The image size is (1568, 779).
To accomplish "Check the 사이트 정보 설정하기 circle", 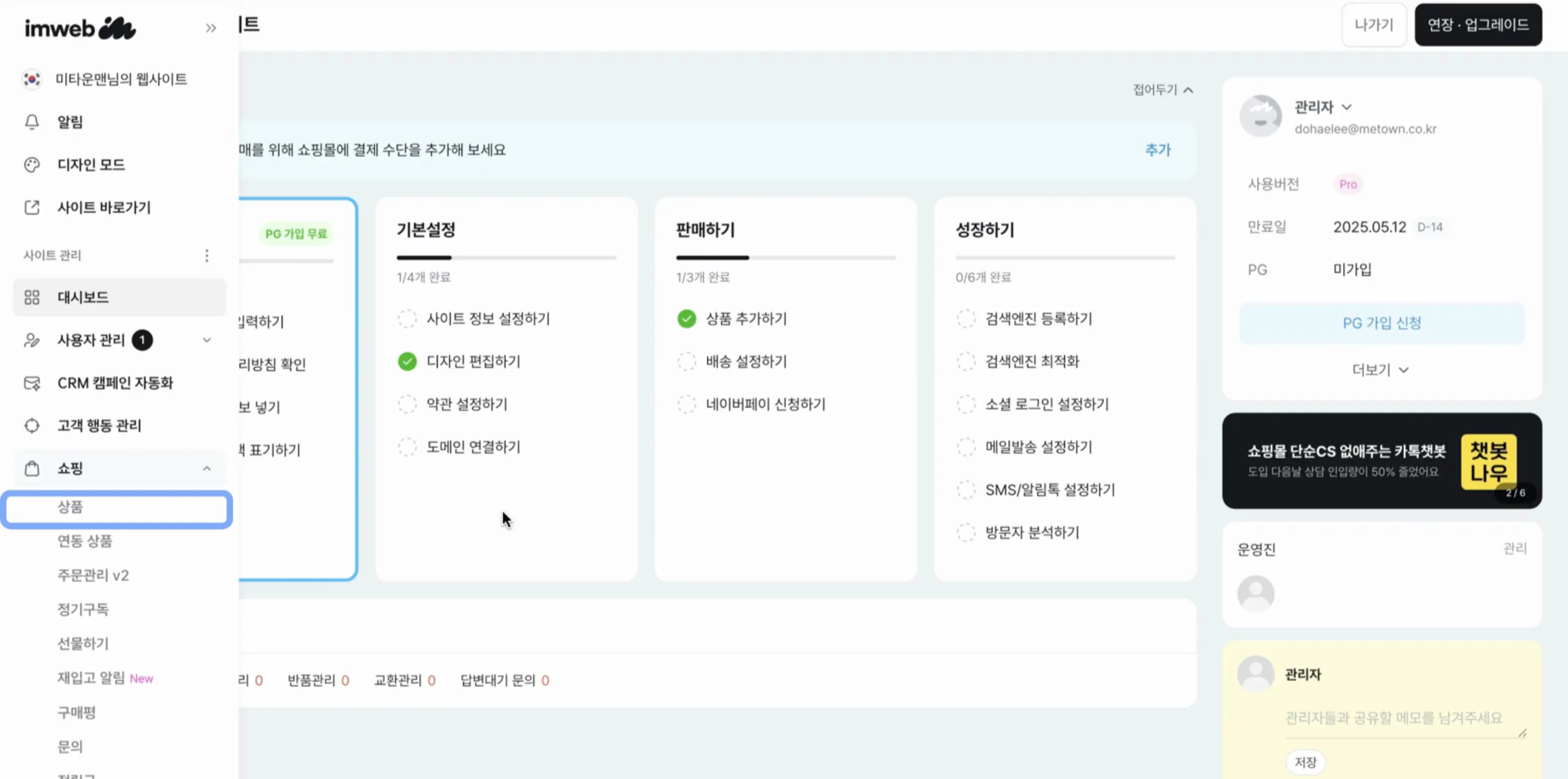I will click(407, 319).
